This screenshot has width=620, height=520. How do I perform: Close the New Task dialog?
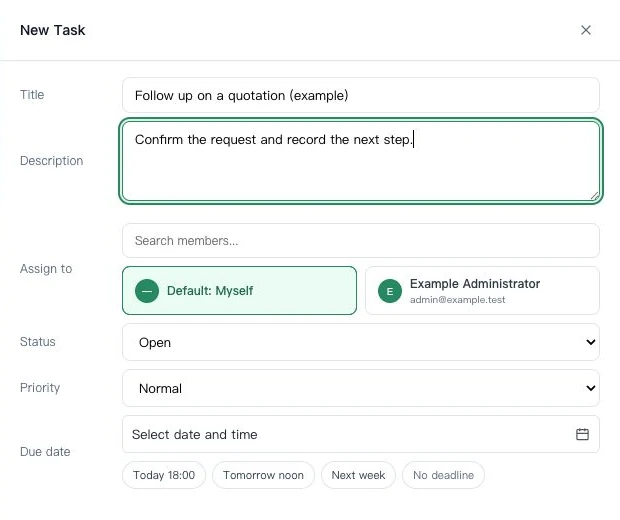[586, 30]
